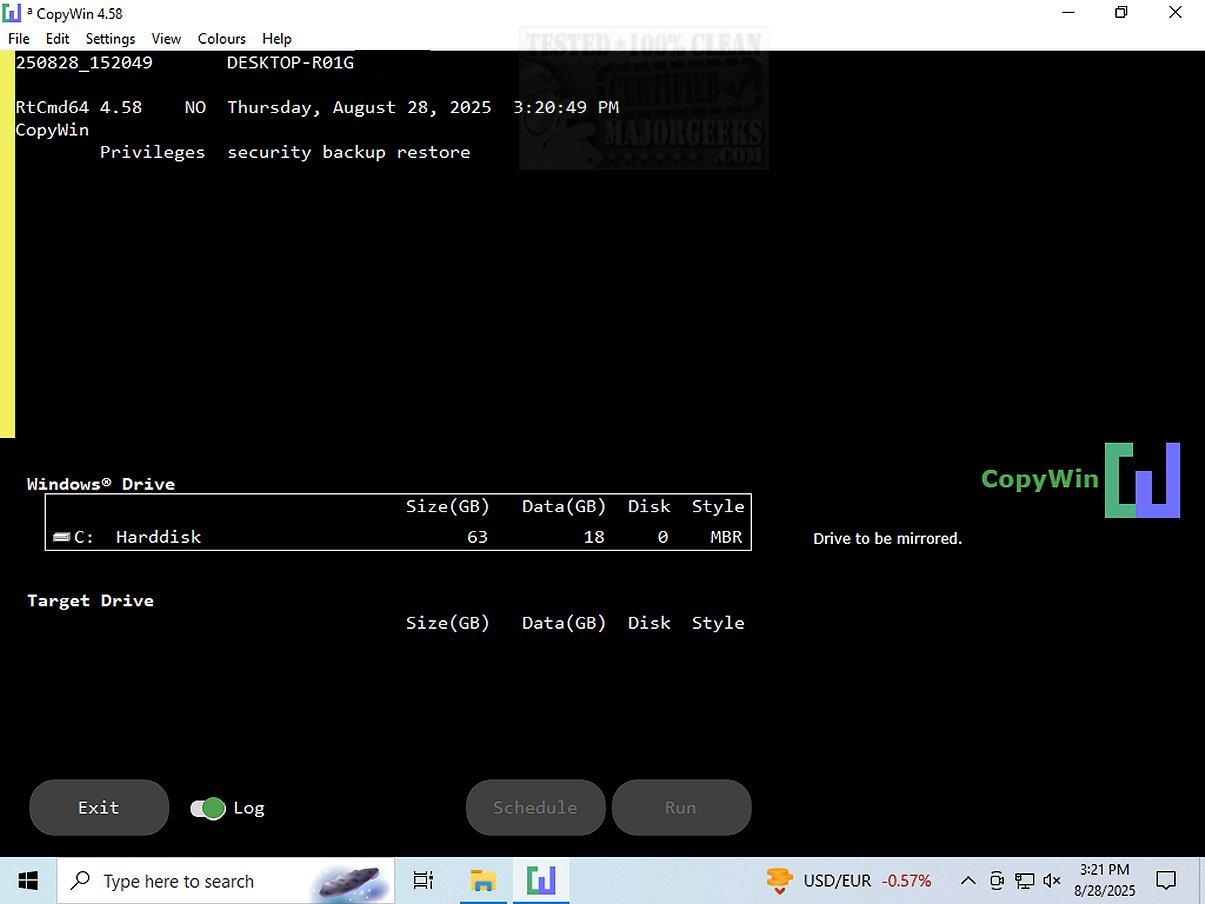Toggle the Log switch off

point(208,808)
